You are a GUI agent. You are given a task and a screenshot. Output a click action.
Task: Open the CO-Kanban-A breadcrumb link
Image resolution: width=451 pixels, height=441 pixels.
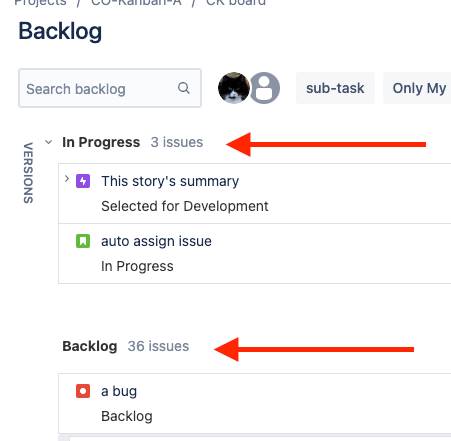tap(136, 2)
